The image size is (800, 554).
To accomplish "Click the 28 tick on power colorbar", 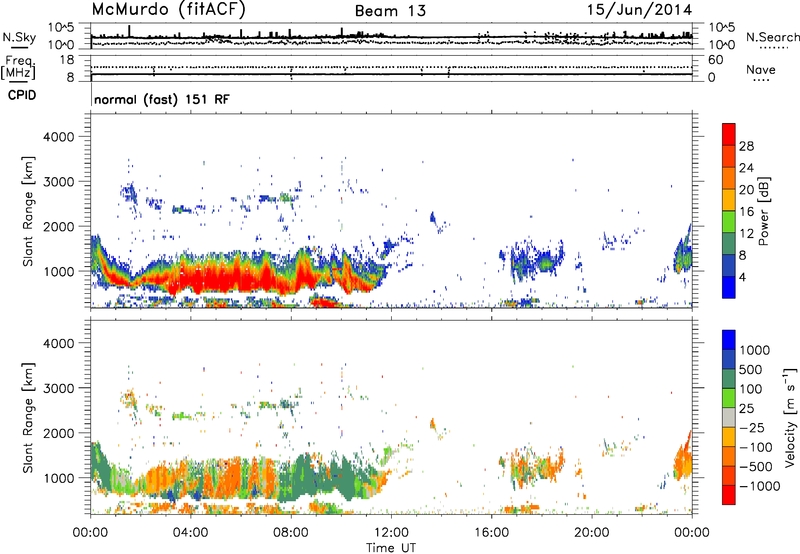I will click(746, 146).
